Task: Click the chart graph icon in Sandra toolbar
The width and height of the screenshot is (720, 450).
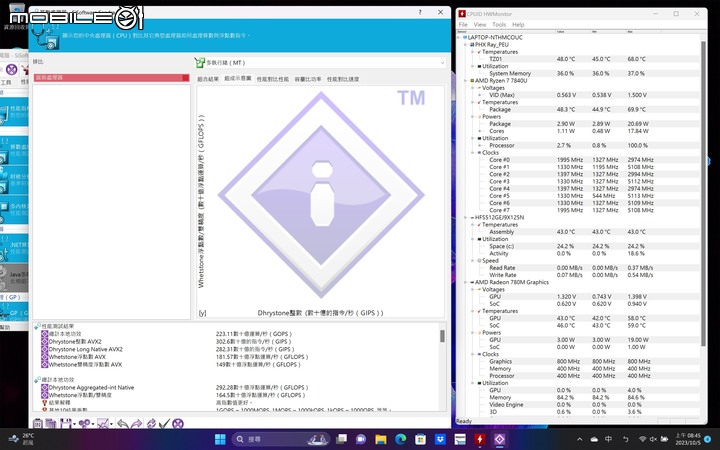Action: pos(103,423)
